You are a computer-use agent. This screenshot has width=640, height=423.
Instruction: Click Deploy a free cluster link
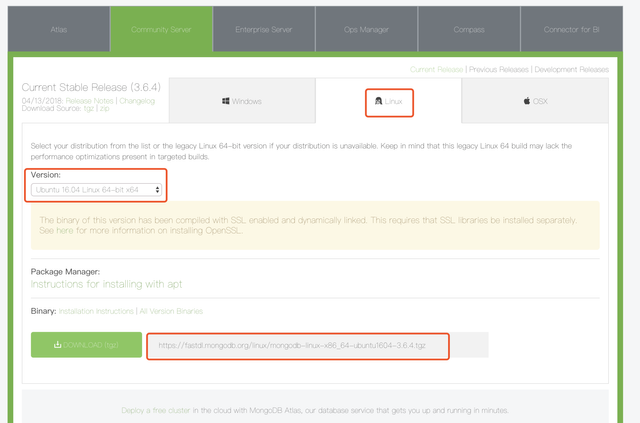pos(156,410)
